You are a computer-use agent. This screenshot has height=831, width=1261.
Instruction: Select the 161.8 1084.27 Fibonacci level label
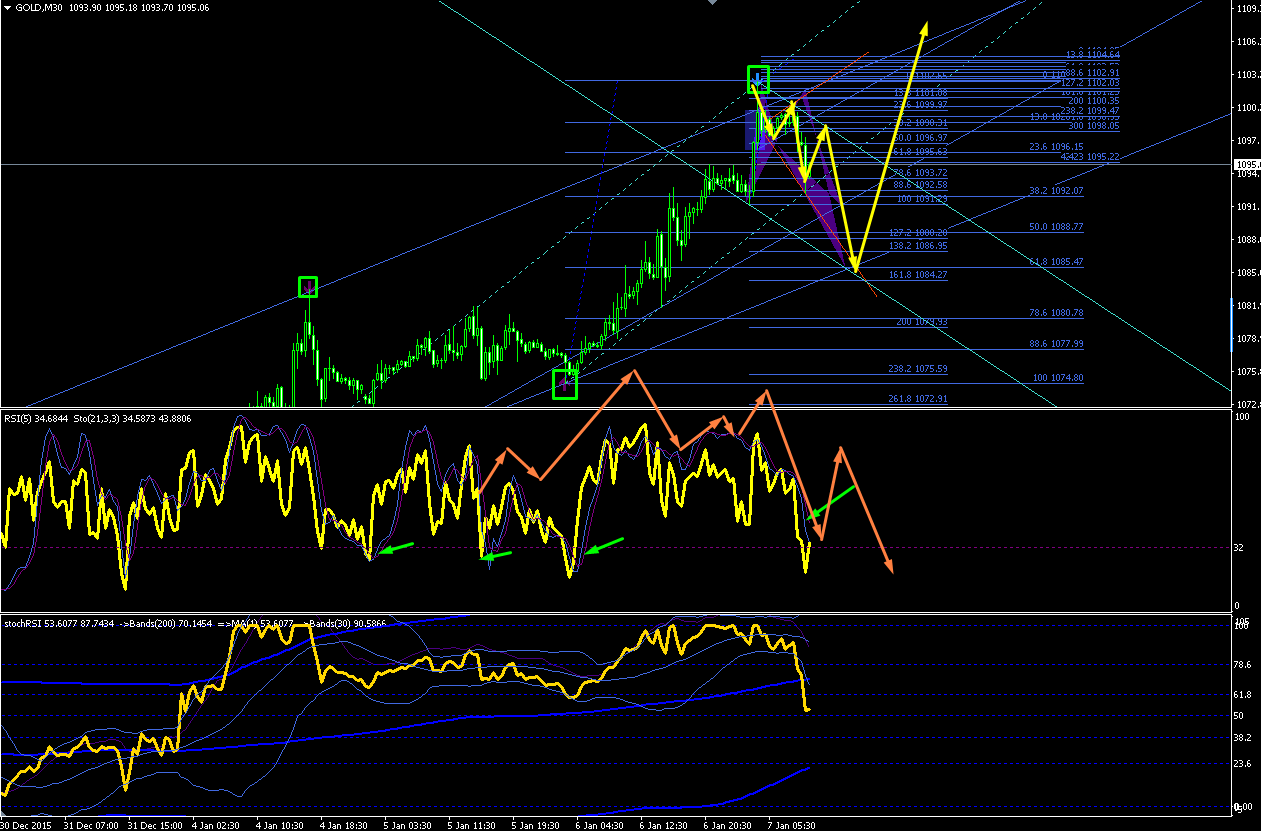(917, 274)
